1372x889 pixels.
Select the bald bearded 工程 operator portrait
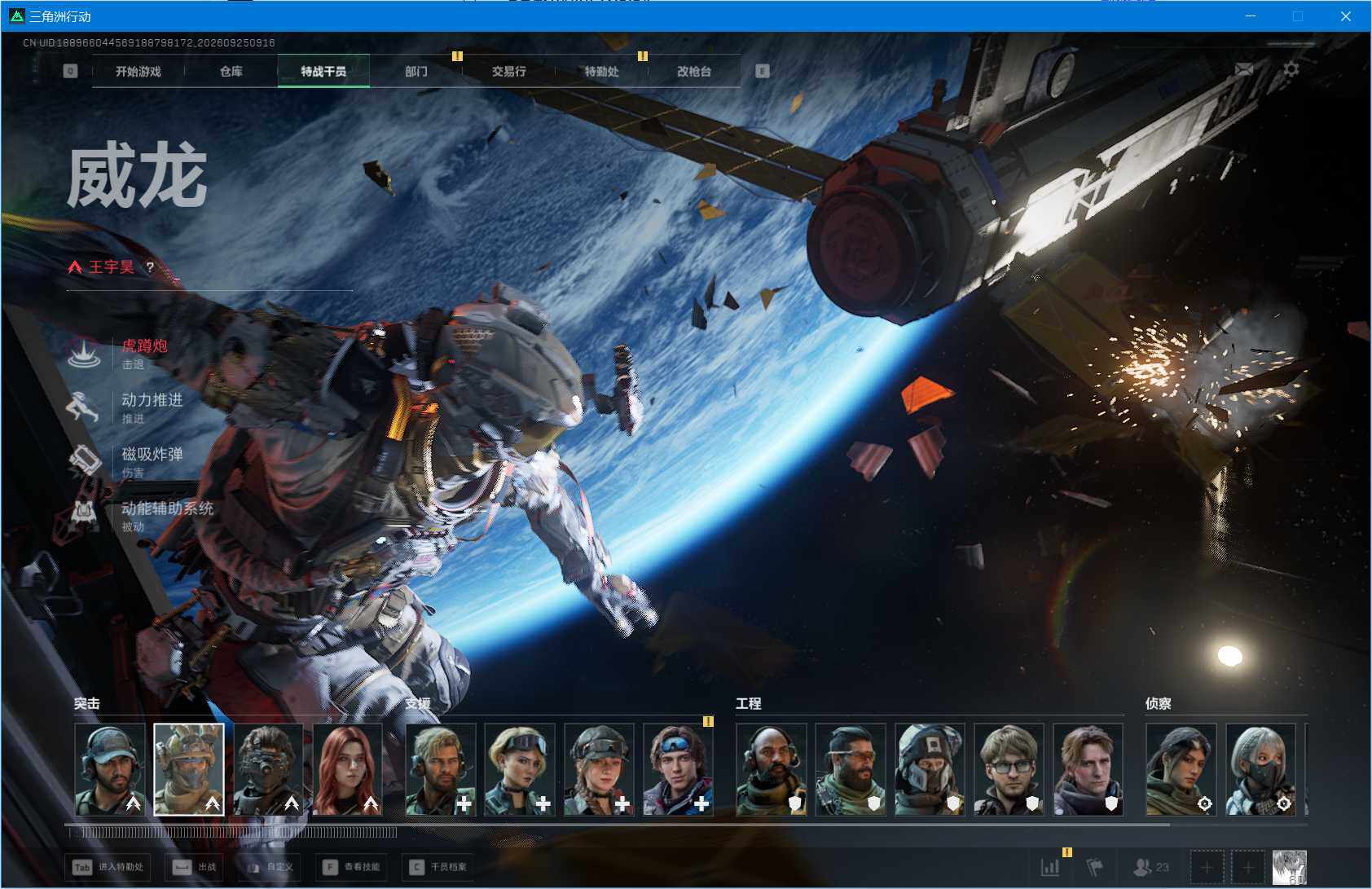pos(772,769)
